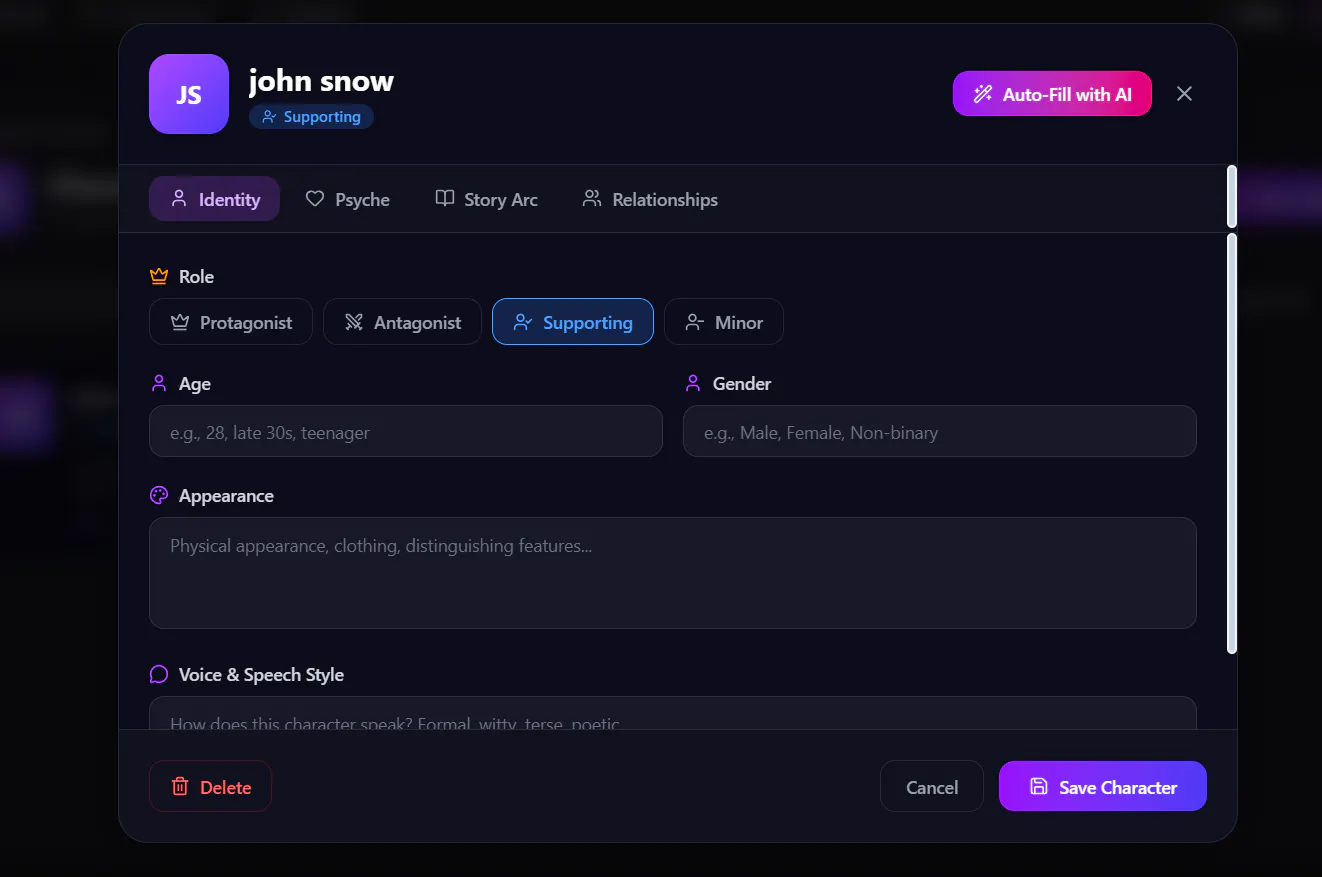Viewport: 1322px width, 877px height.
Task: Click the palette icon next to Appearance
Action: click(159, 495)
